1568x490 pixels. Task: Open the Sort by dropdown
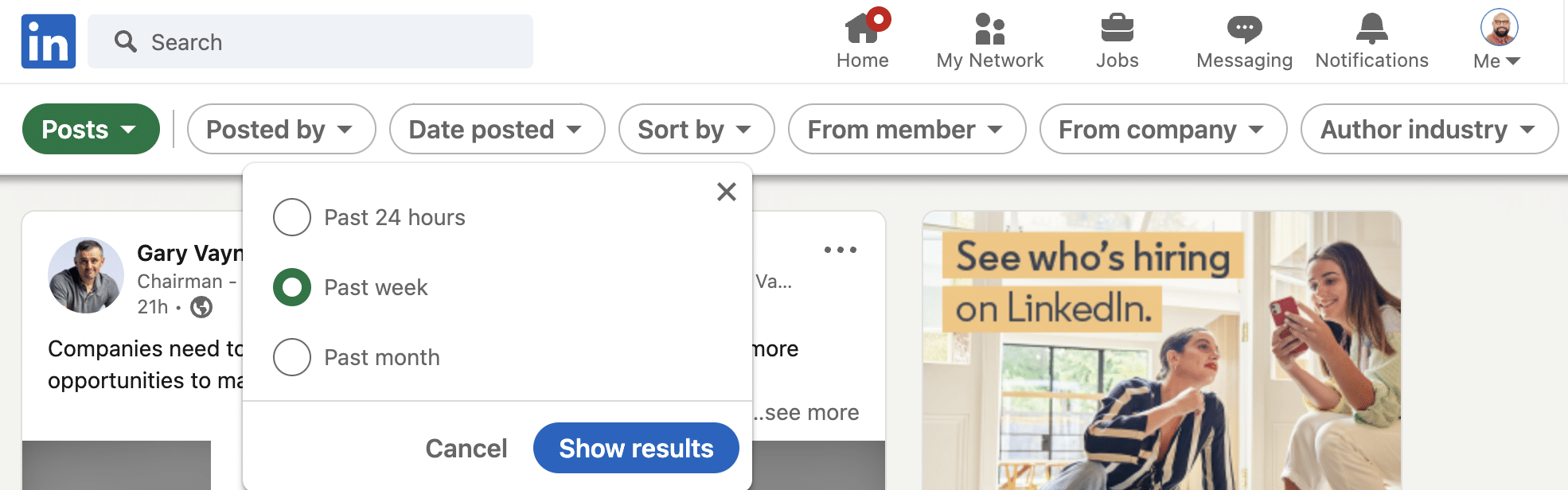pos(696,129)
